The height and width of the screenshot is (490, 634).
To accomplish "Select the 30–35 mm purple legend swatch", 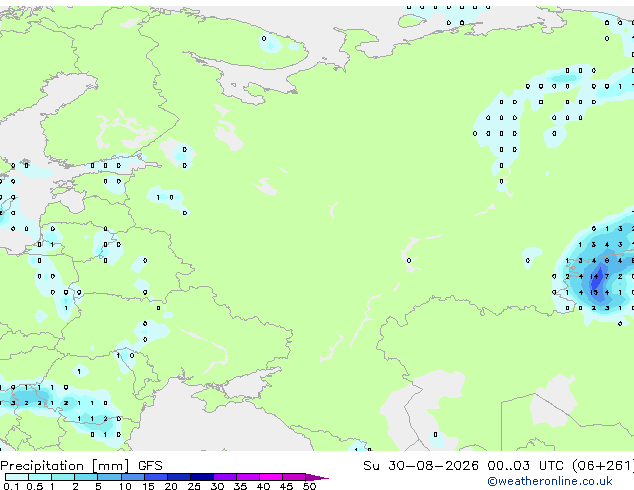I will (225, 477).
